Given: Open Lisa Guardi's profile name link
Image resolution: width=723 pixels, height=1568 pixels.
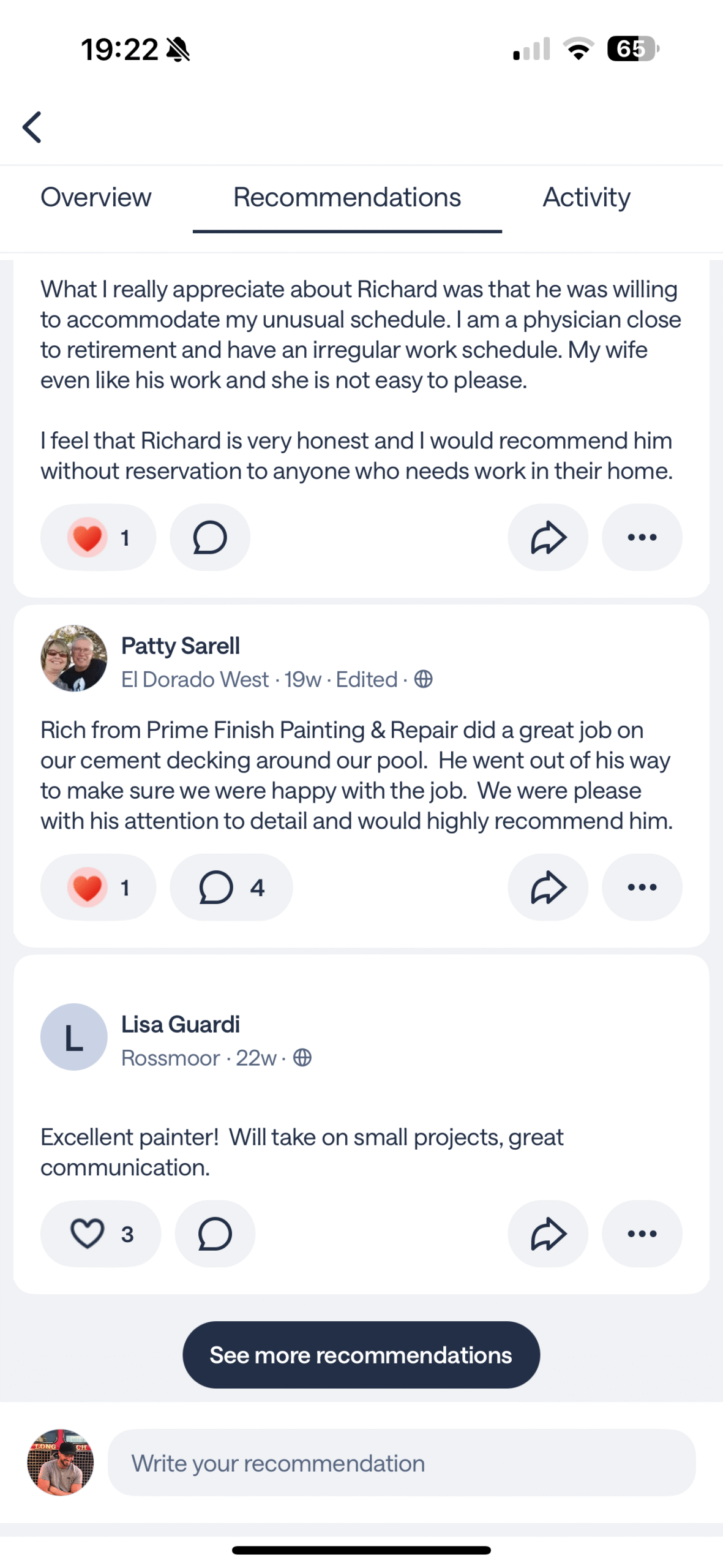Looking at the screenshot, I should [181, 1024].
